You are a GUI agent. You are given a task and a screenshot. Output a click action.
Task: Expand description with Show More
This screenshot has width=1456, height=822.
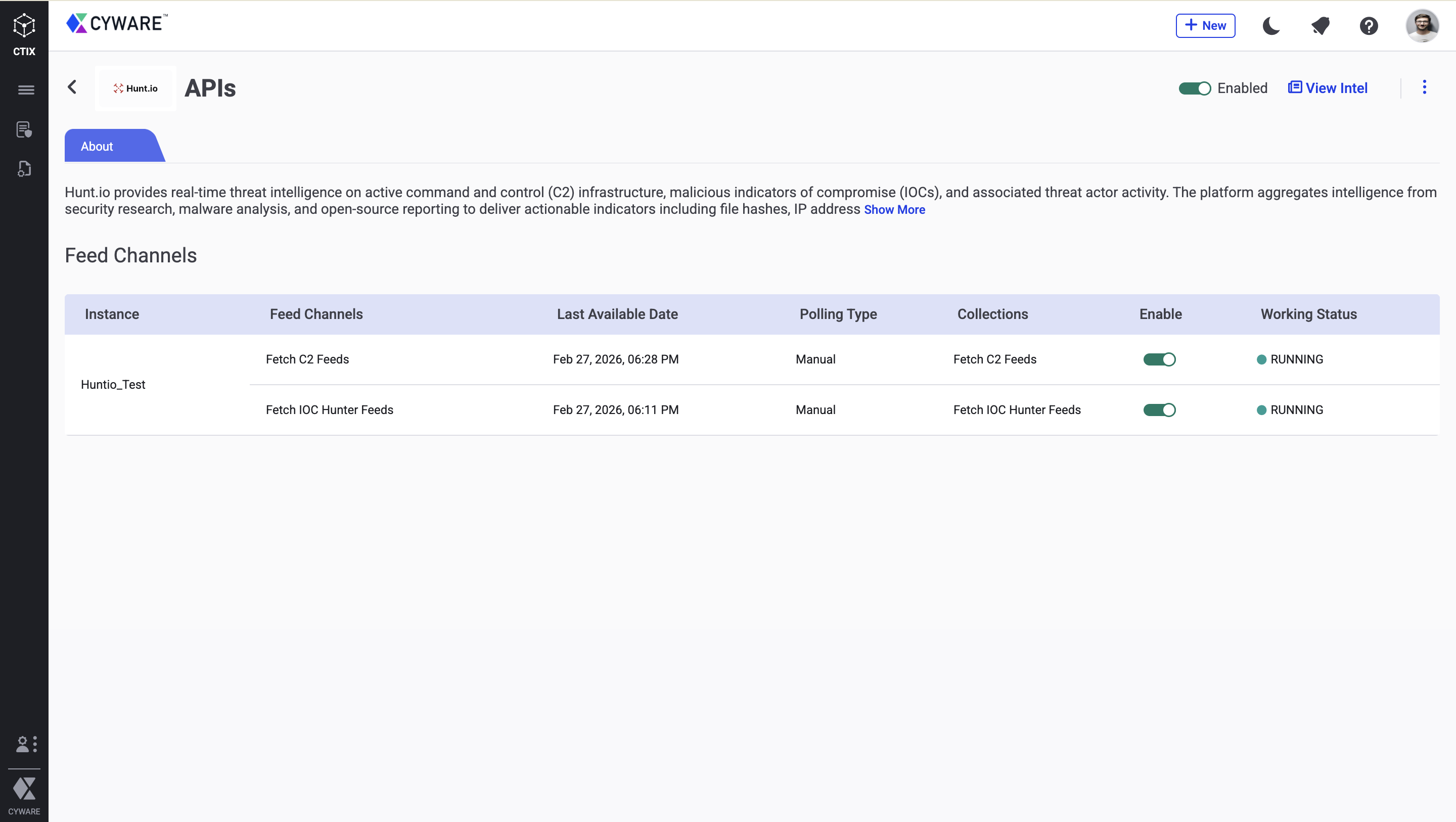894,210
